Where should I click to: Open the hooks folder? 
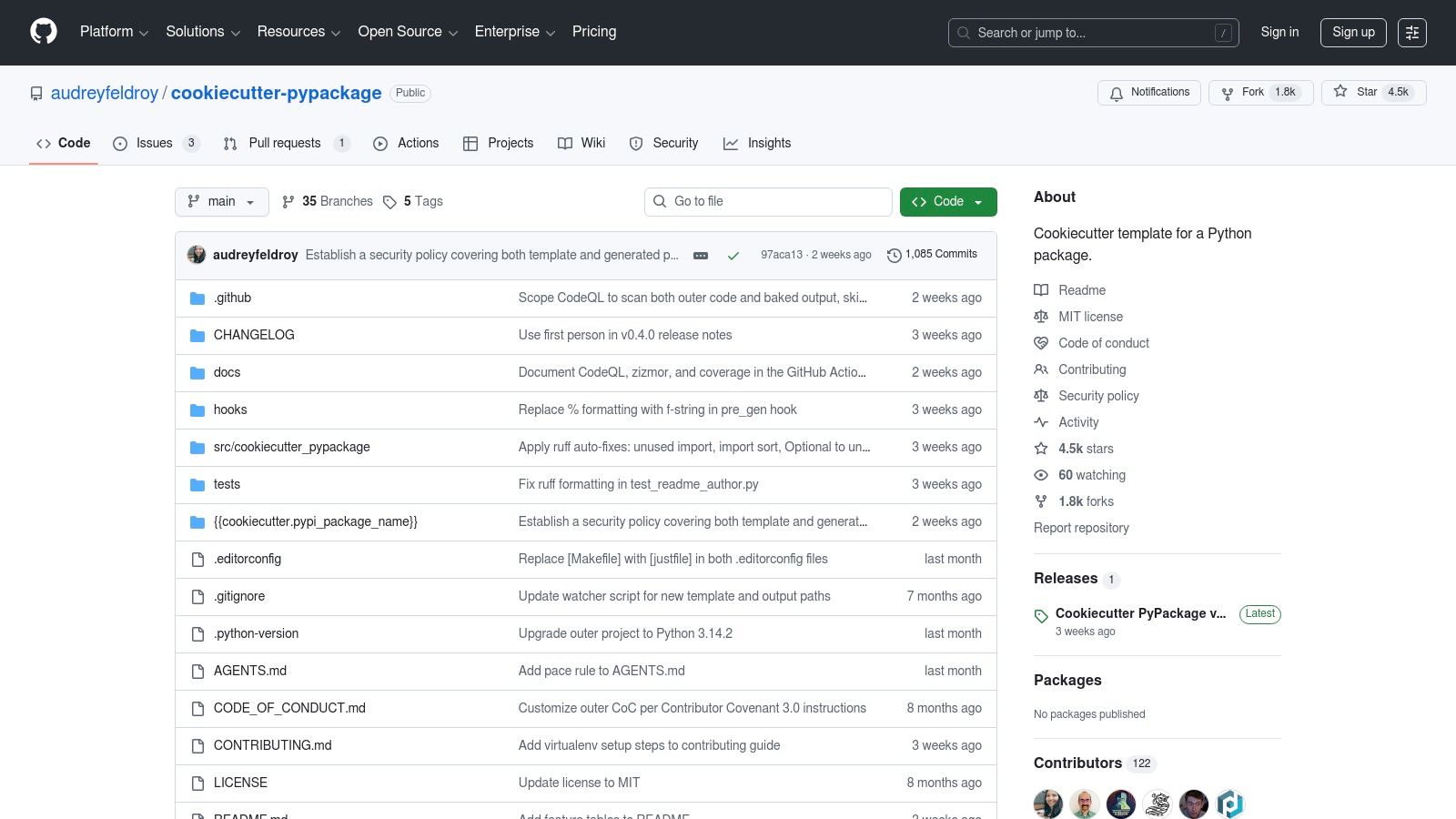(230, 410)
